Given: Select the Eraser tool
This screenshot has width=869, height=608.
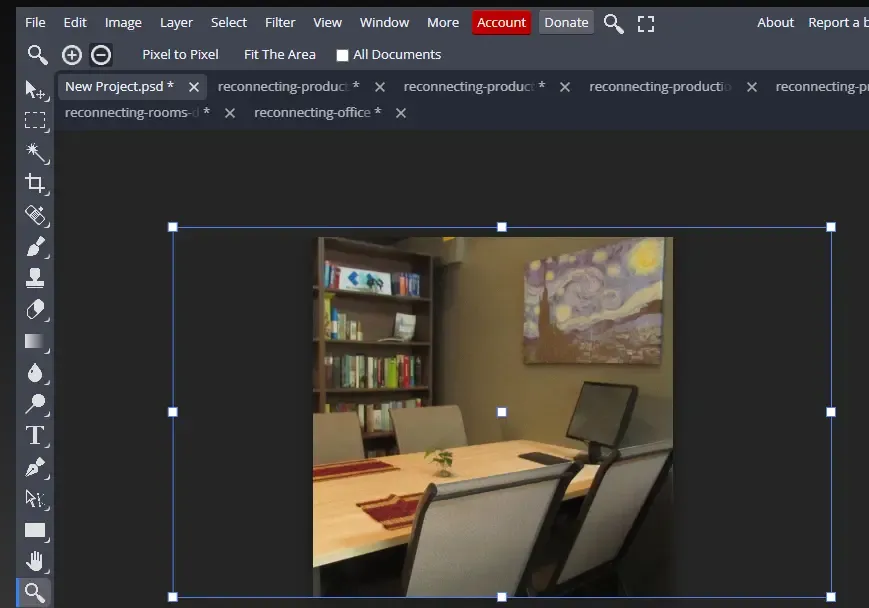Looking at the screenshot, I should click(35, 309).
